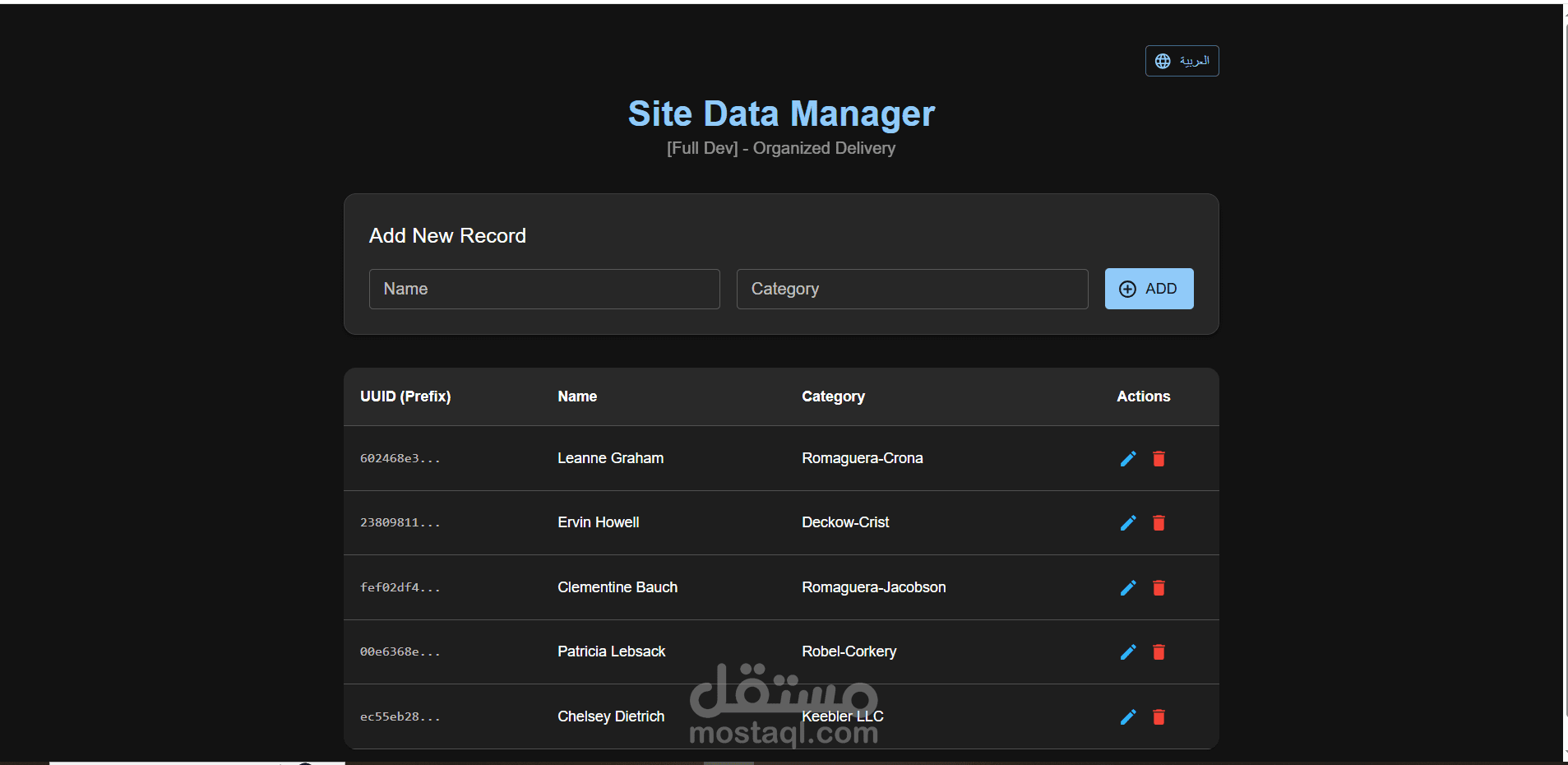The image size is (1568, 765).
Task: Delete the Ervin Howell record
Action: coord(1159,522)
